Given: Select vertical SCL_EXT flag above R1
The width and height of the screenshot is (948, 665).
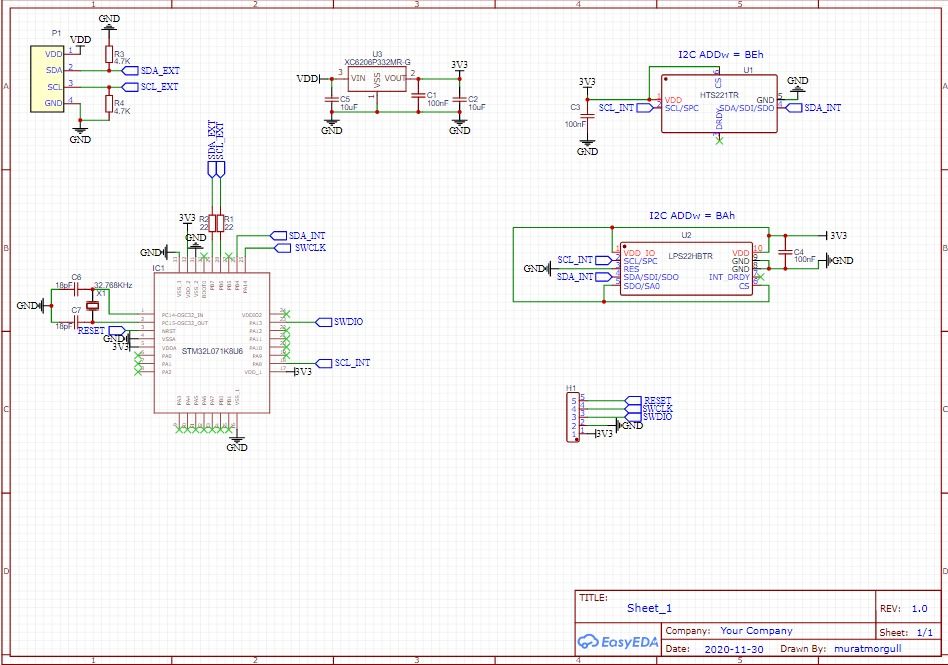Looking at the screenshot, I should [220, 149].
